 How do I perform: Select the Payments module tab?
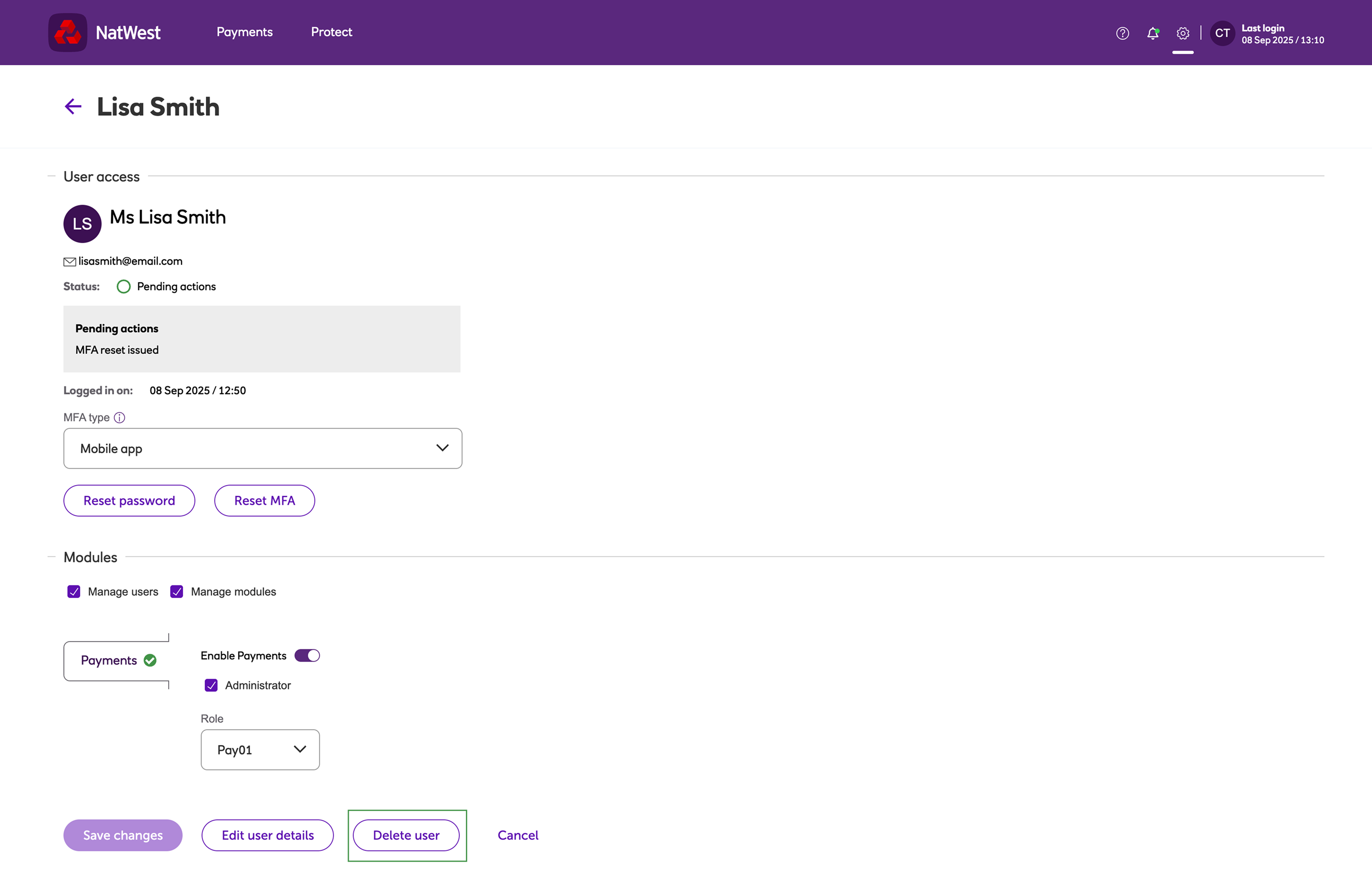point(116,660)
